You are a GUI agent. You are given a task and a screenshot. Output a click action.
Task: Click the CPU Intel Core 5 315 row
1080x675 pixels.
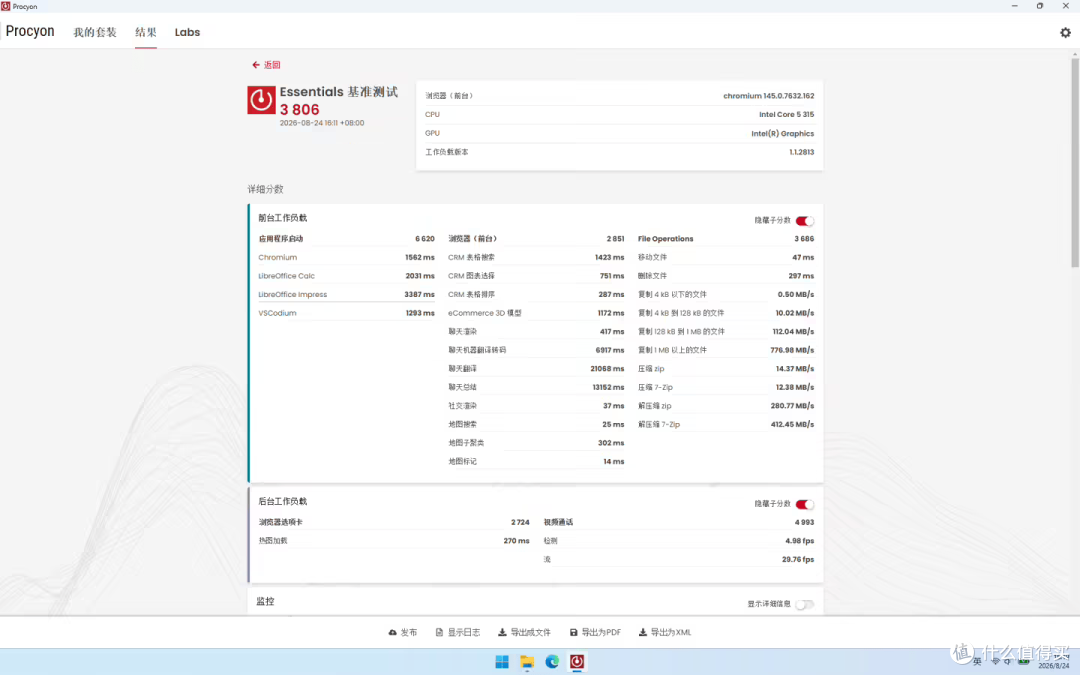pos(619,115)
